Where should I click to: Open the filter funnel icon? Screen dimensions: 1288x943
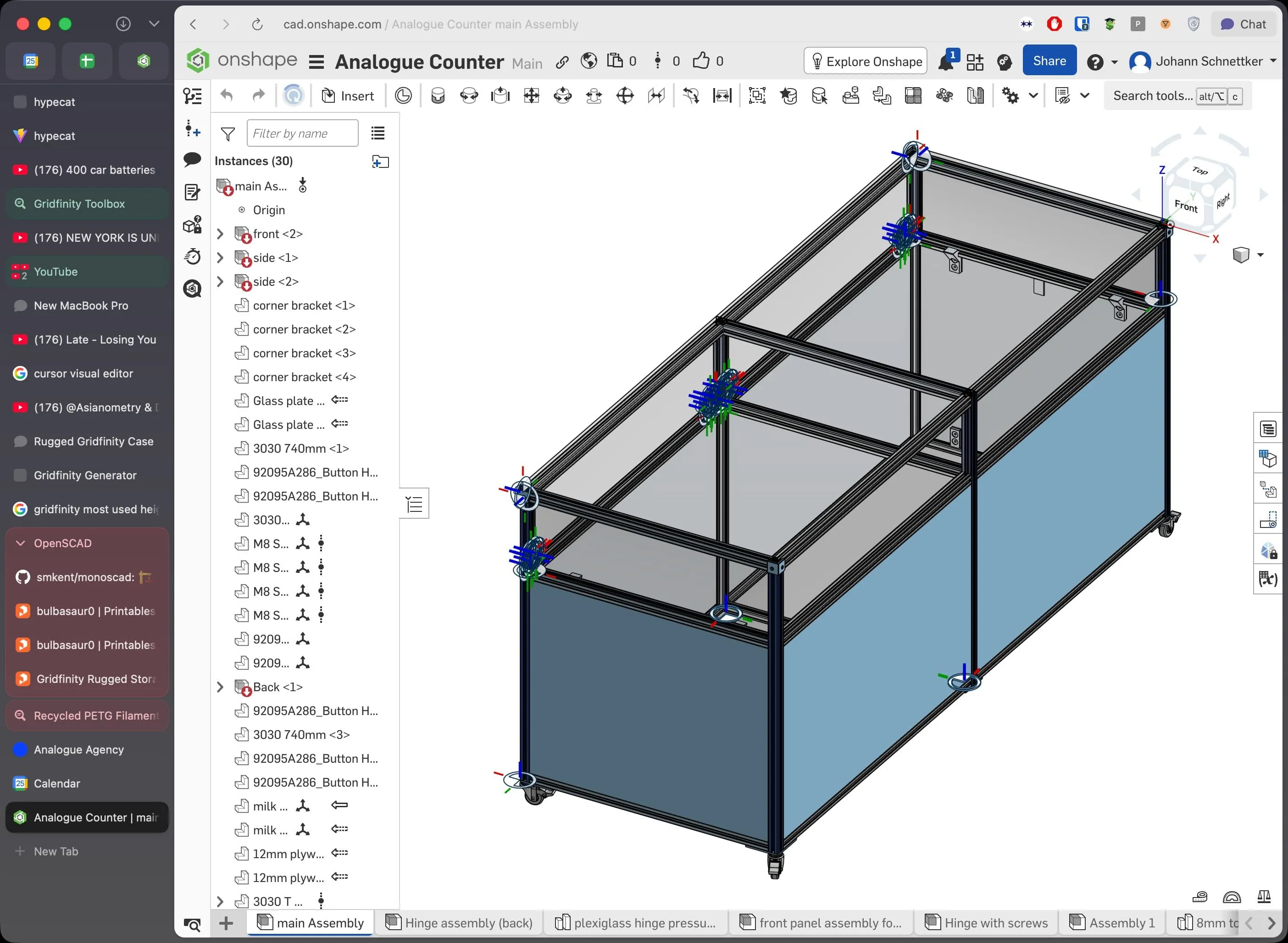click(x=228, y=133)
